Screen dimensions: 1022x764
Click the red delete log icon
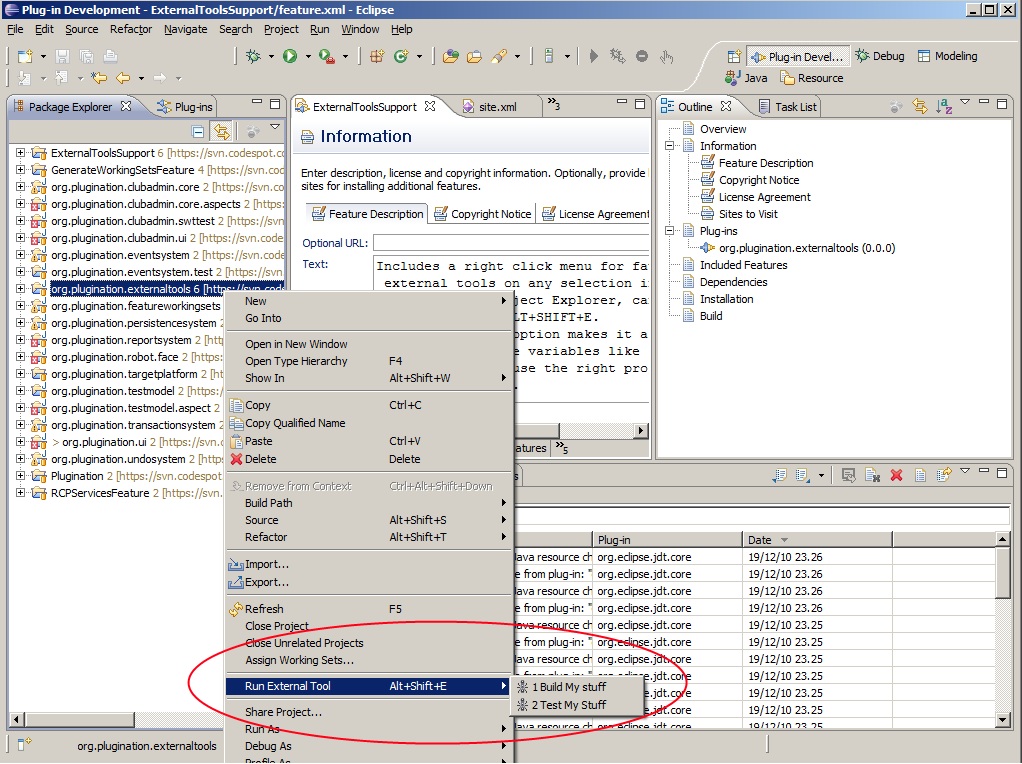tap(896, 475)
